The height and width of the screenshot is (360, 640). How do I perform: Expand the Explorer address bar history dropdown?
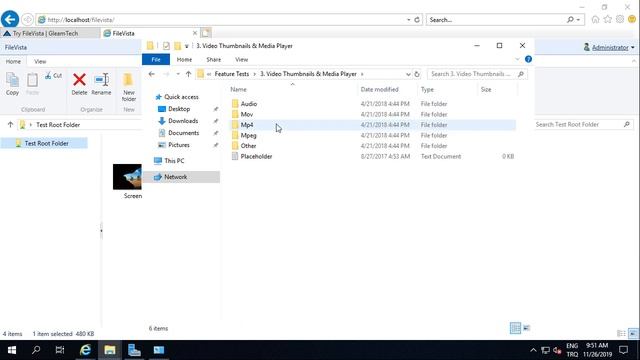click(408, 74)
